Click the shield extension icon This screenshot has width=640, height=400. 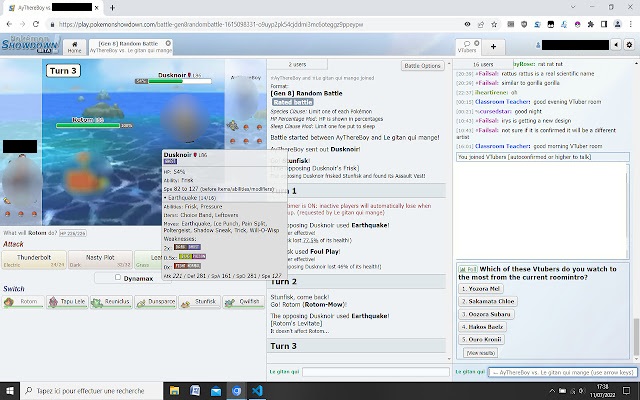coord(524,24)
